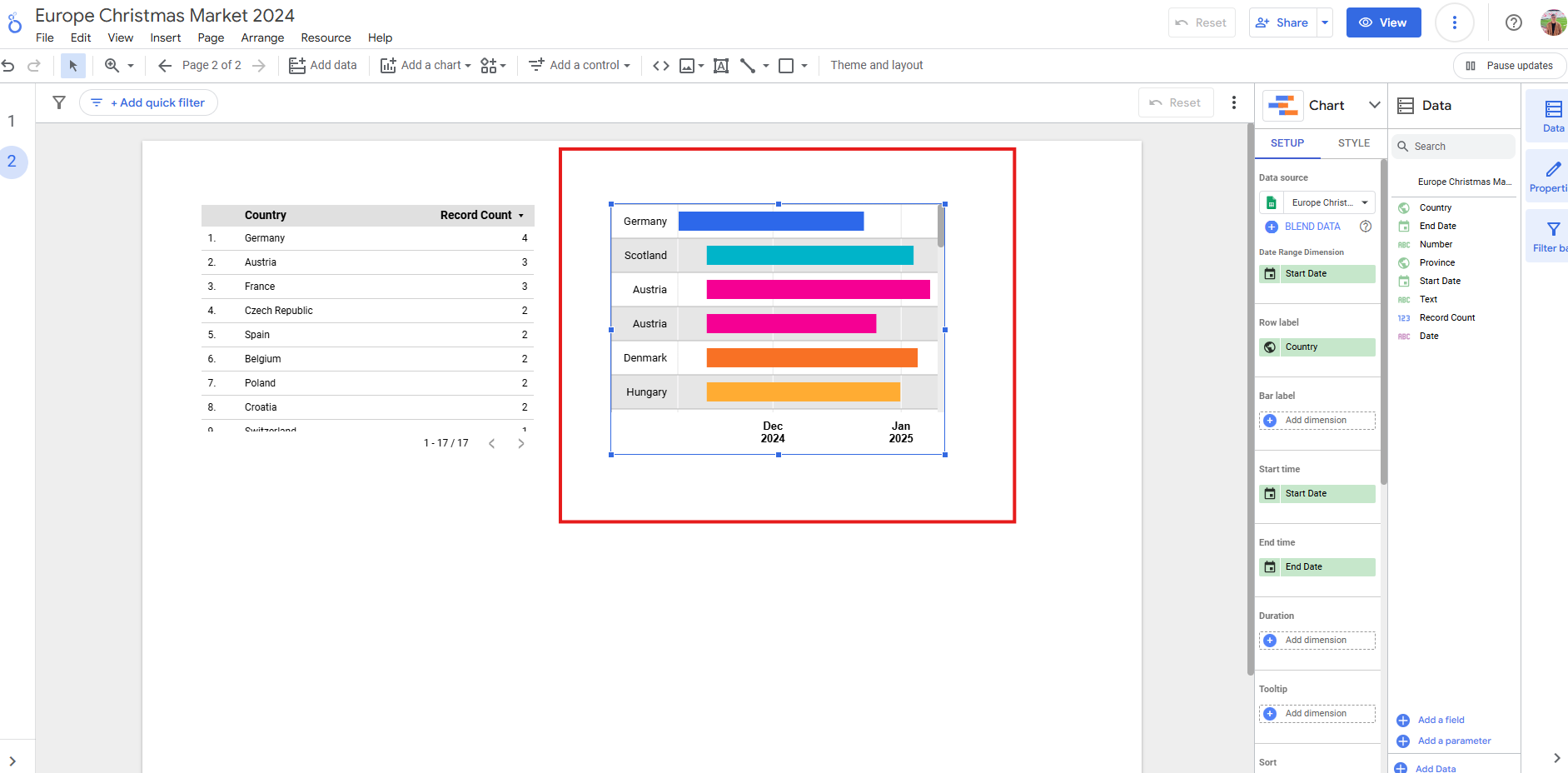Image resolution: width=1568 pixels, height=773 pixels.
Task: Sort table by Record Count header
Action: pyautogui.click(x=476, y=215)
